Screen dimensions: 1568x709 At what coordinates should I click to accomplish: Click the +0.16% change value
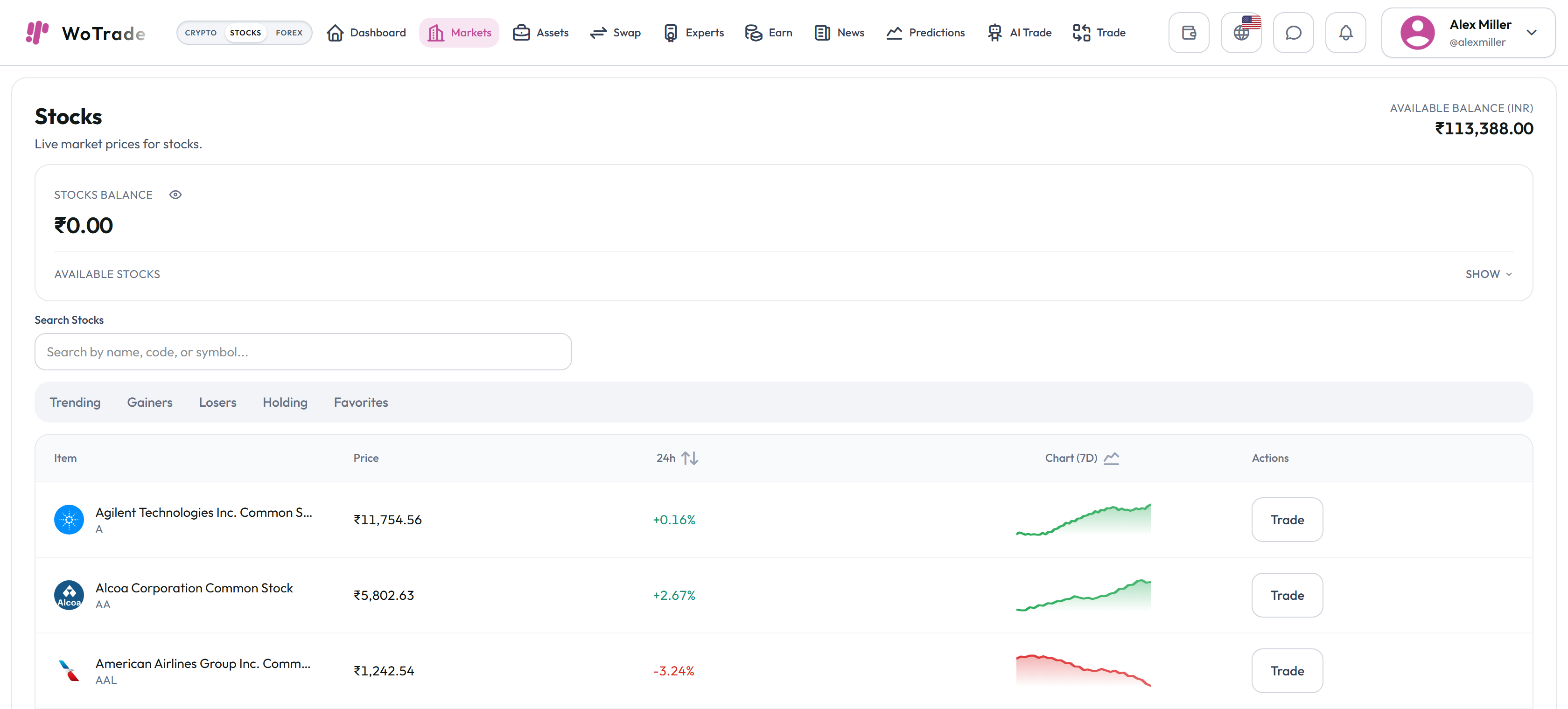point(674,520)
